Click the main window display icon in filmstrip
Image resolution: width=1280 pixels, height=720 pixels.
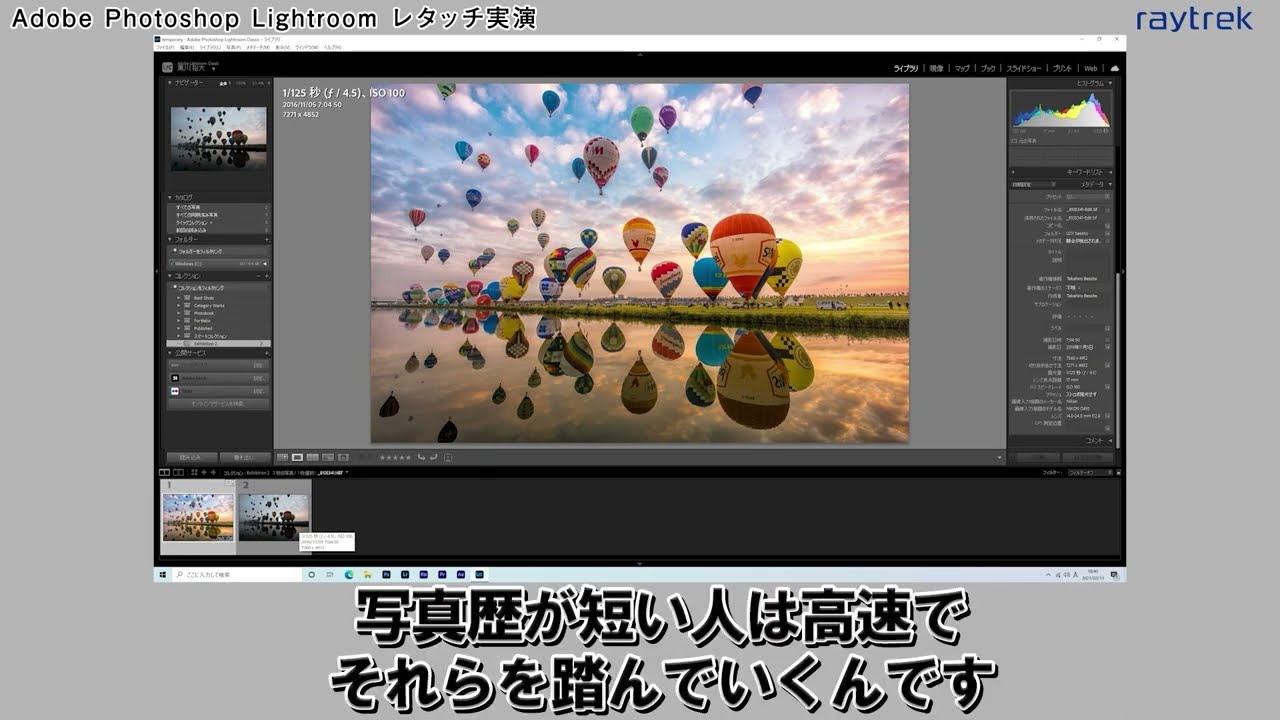coord(166,472)
